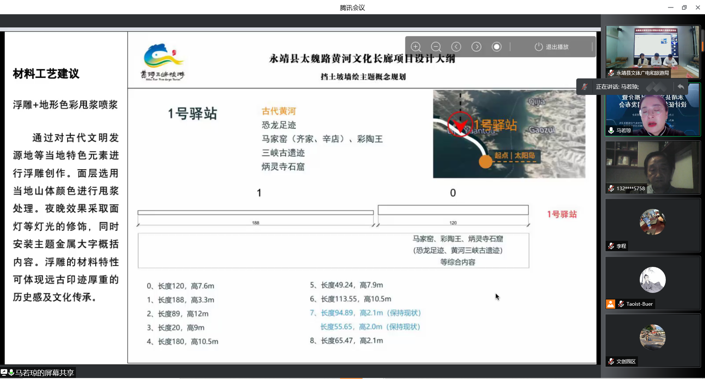This screenshot has width=705, height=379.
Task: Click the Taoist-Buer participant avatar
Action: pos(652,280)
